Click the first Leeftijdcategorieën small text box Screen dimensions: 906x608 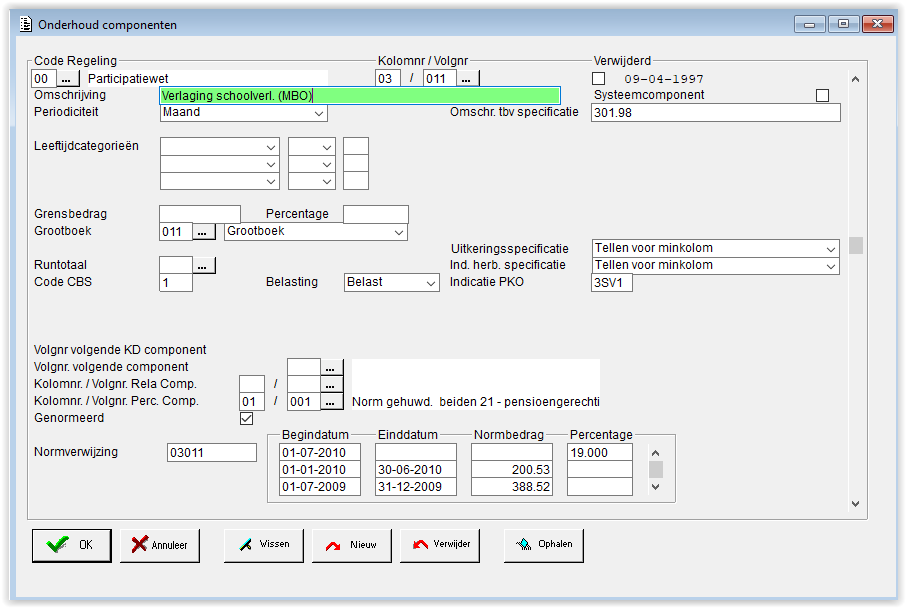tap(356, 147)
